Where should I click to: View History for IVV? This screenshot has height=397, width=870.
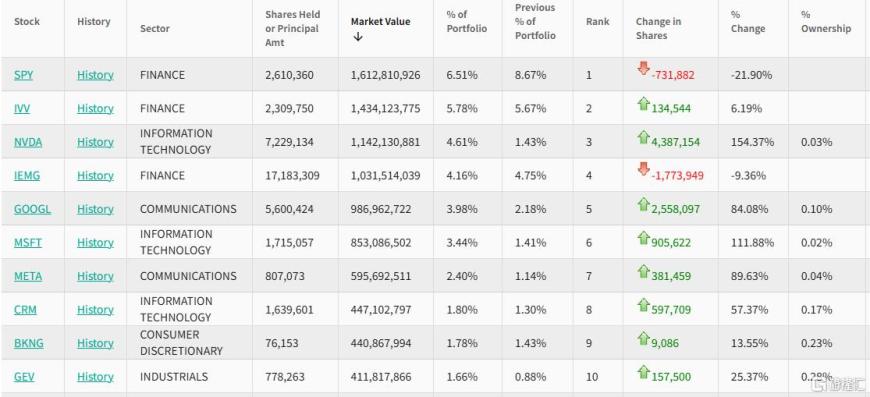click(95, 108)
